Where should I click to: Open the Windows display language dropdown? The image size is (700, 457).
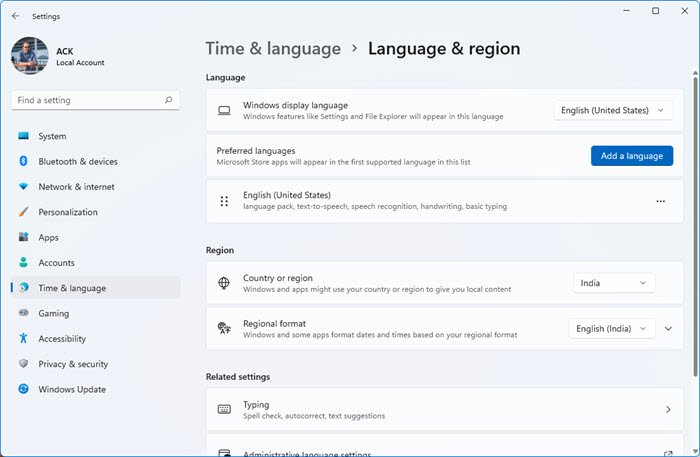point(613,110)
